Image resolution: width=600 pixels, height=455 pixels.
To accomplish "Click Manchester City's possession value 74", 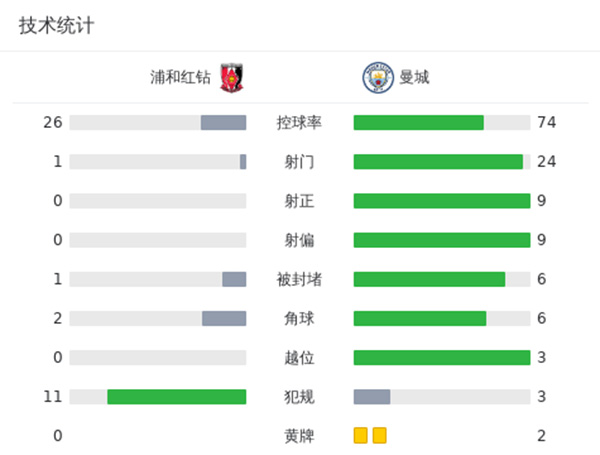I will [x=546, y=123].
